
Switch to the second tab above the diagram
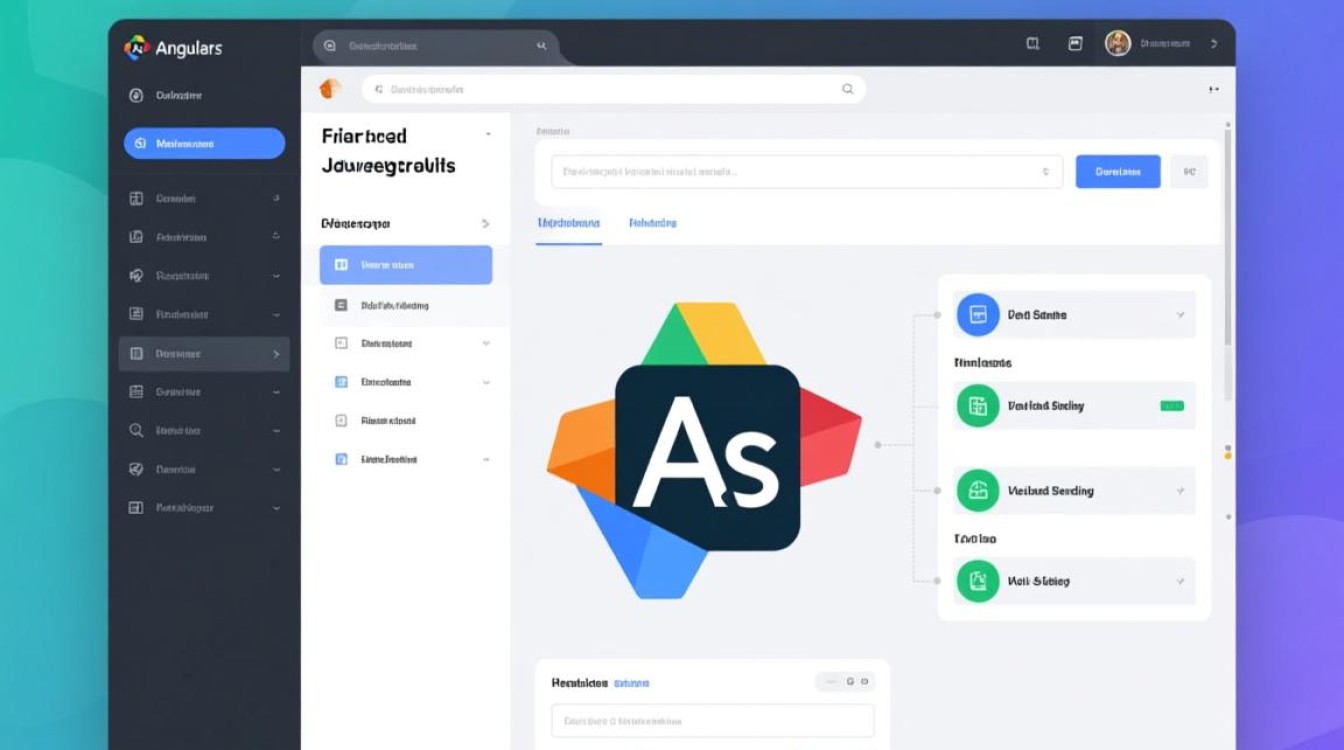(652, 222)
